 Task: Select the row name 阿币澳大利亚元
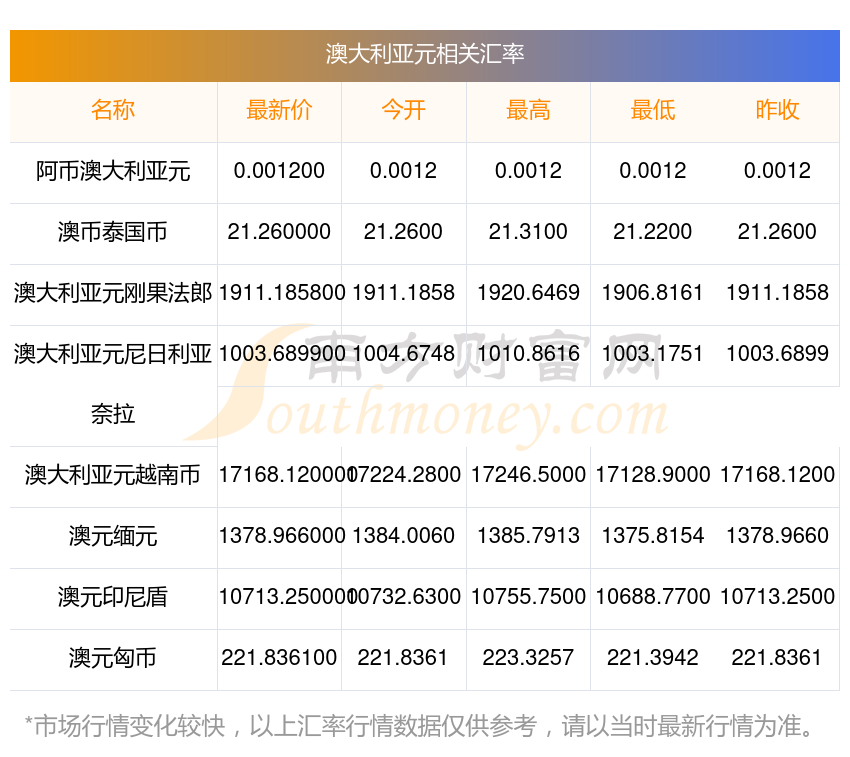pyautogui.click(x=113, y=171)
